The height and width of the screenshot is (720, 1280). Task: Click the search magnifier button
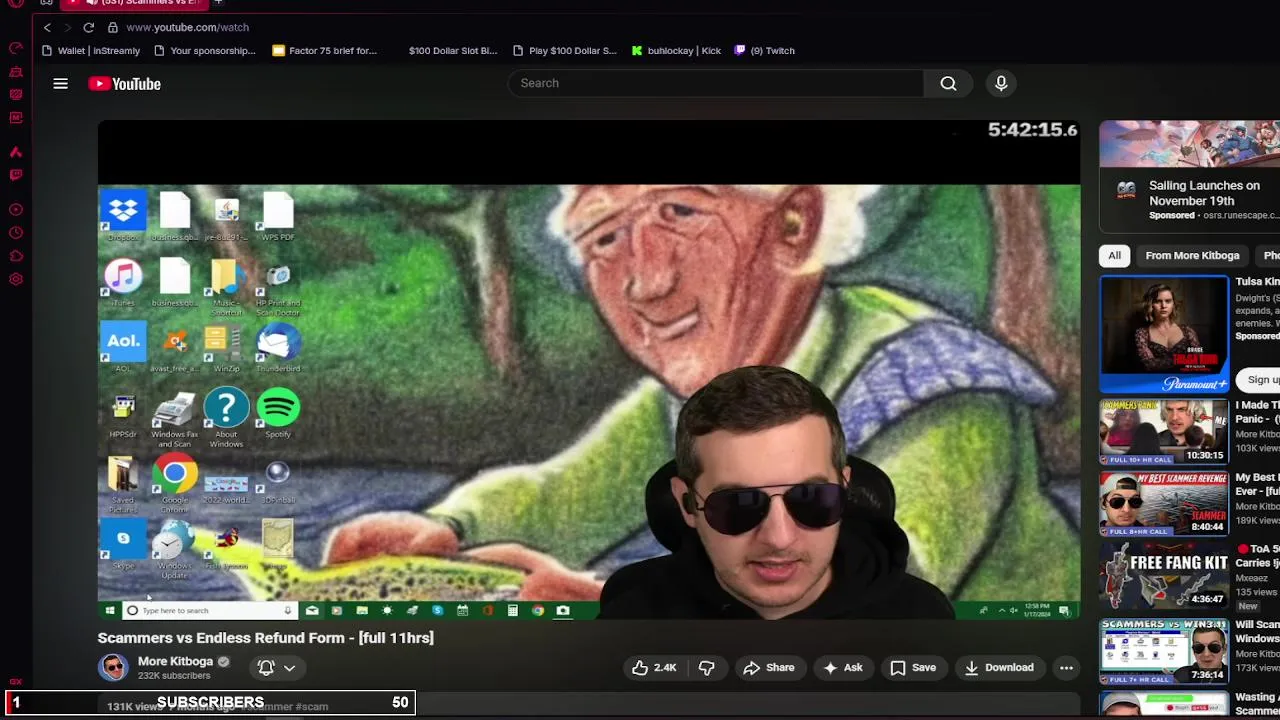click(x=948, y=83)
